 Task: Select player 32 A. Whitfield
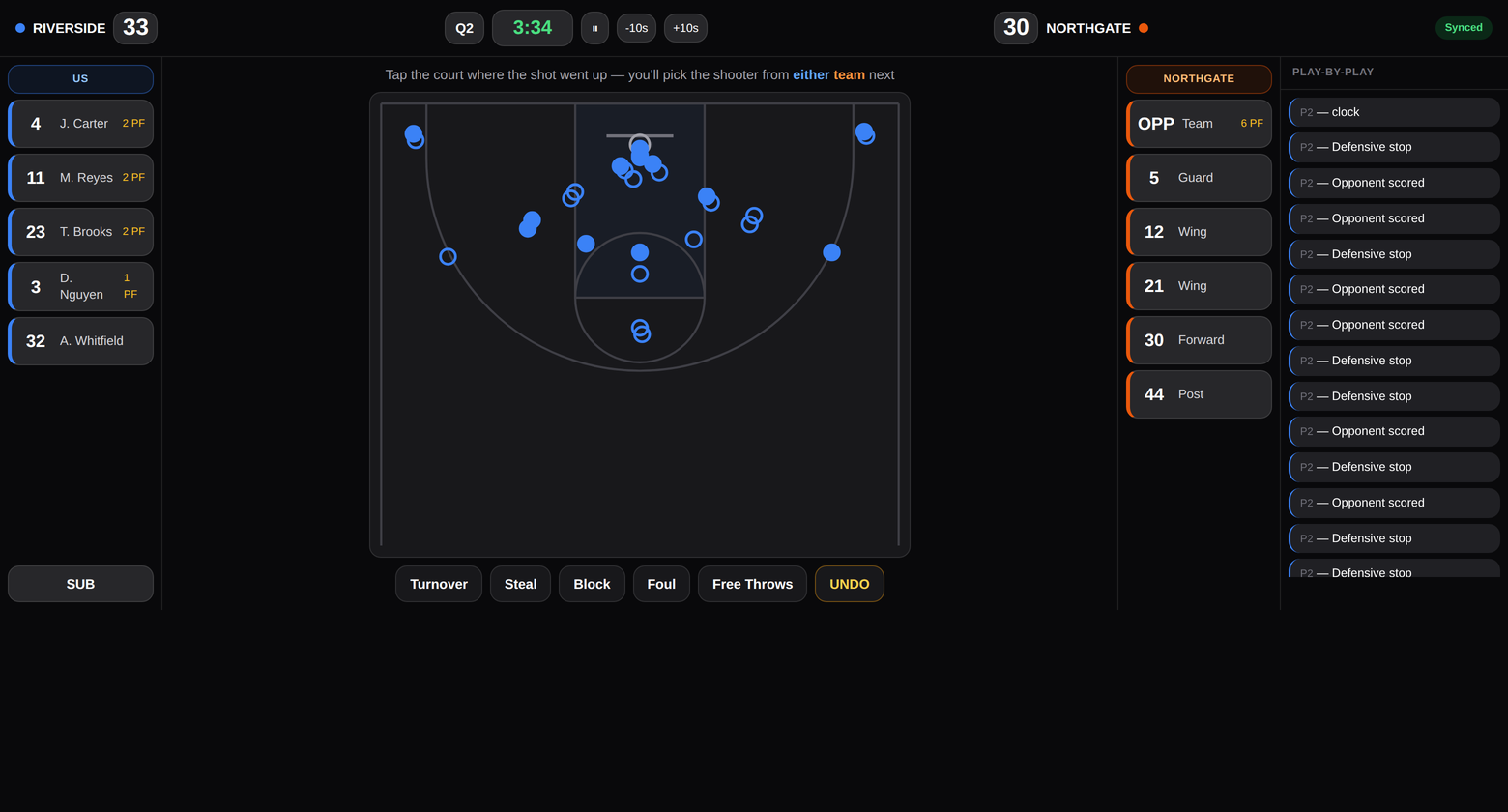(x=80, y=341)
